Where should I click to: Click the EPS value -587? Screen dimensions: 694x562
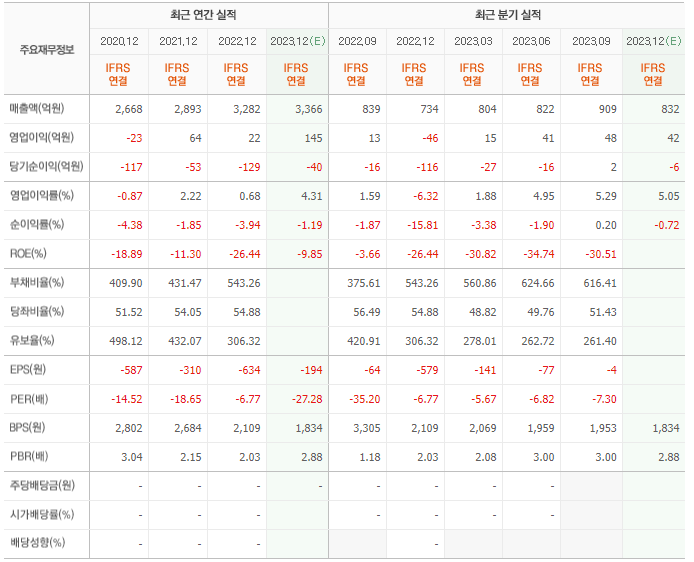point(131,370)
